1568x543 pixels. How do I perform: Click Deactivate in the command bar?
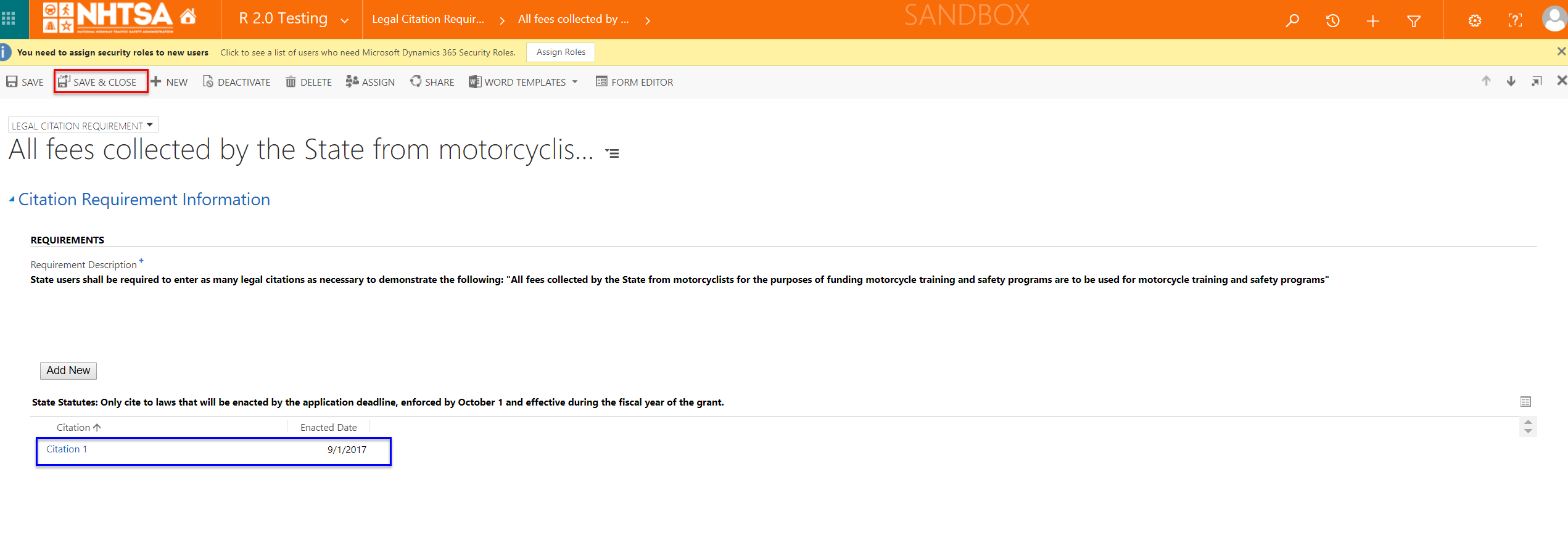click(237, 82)
